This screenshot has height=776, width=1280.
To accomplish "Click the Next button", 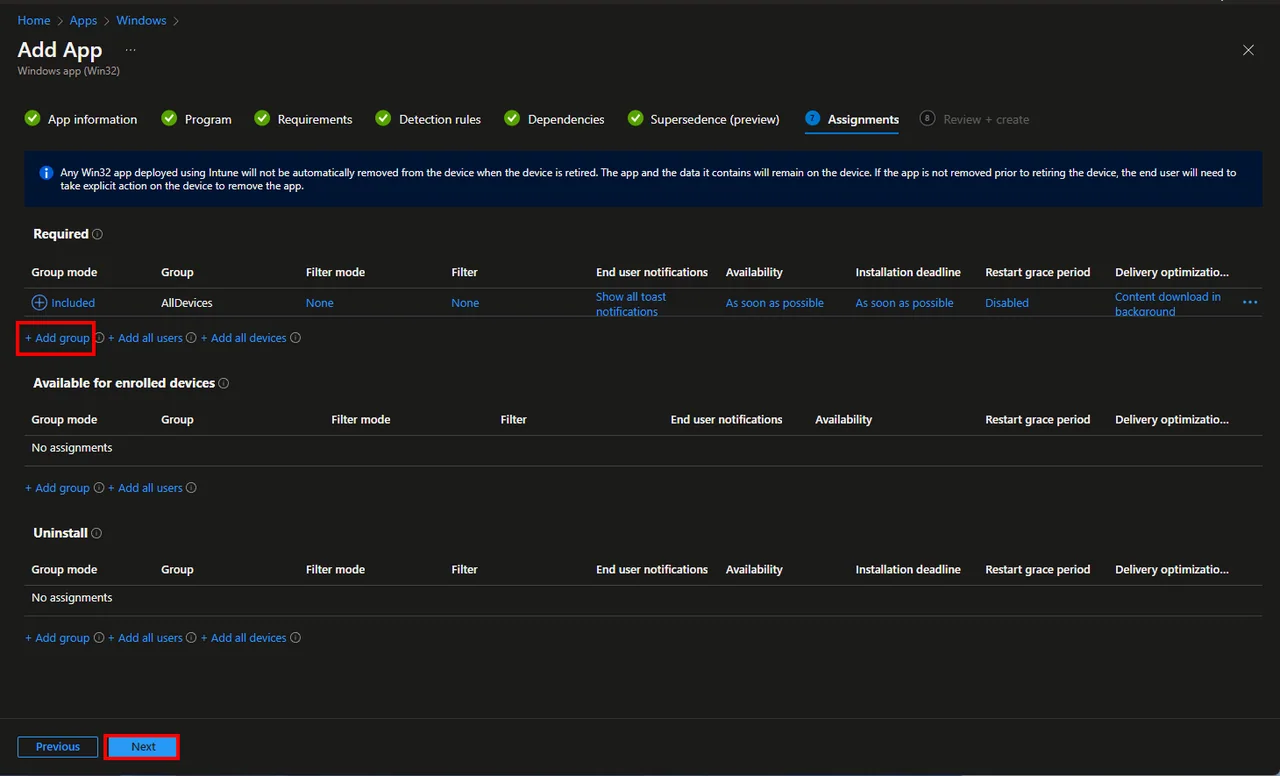I will pos(143,747).
